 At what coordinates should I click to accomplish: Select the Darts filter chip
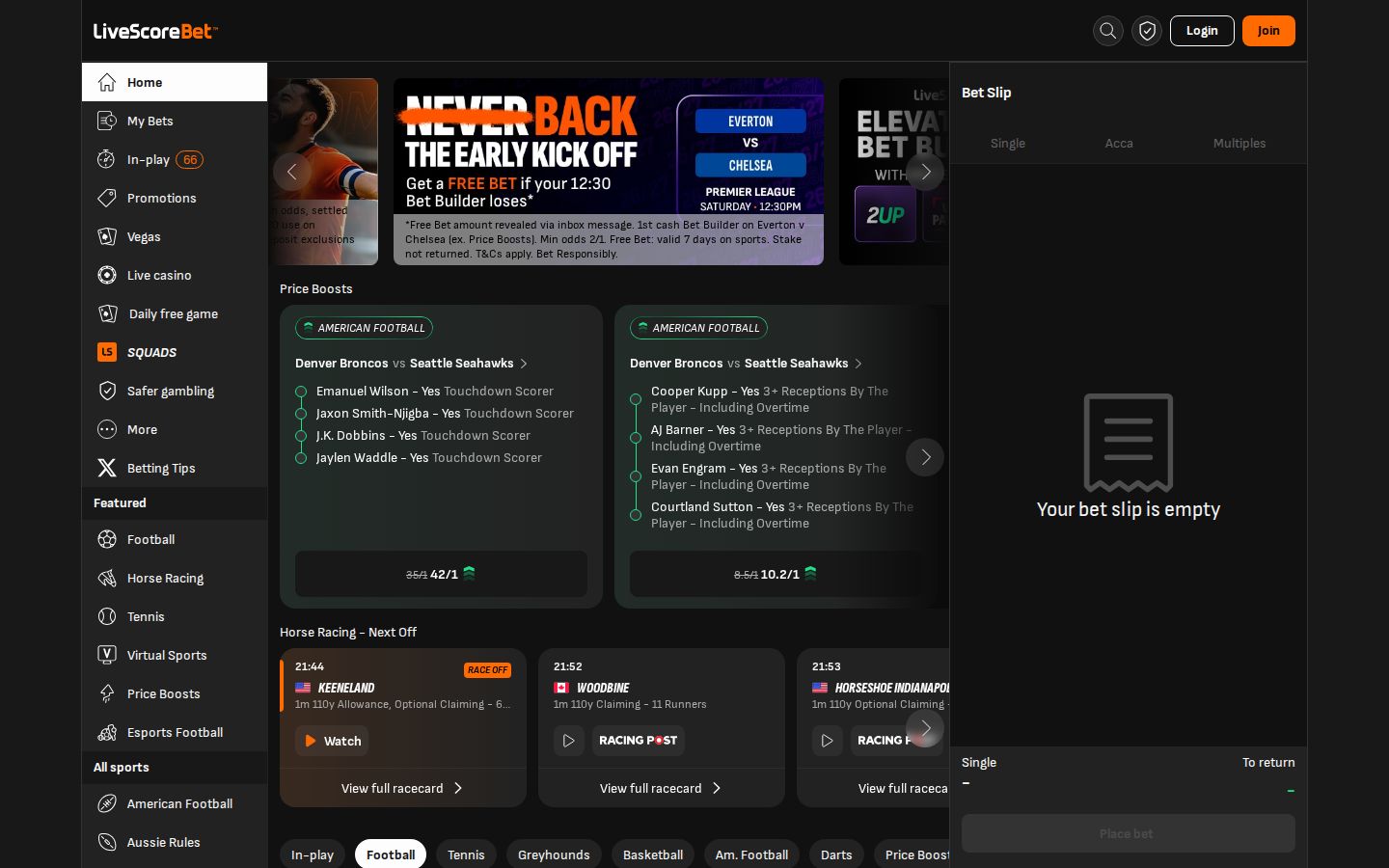click(x=836, y=854)
